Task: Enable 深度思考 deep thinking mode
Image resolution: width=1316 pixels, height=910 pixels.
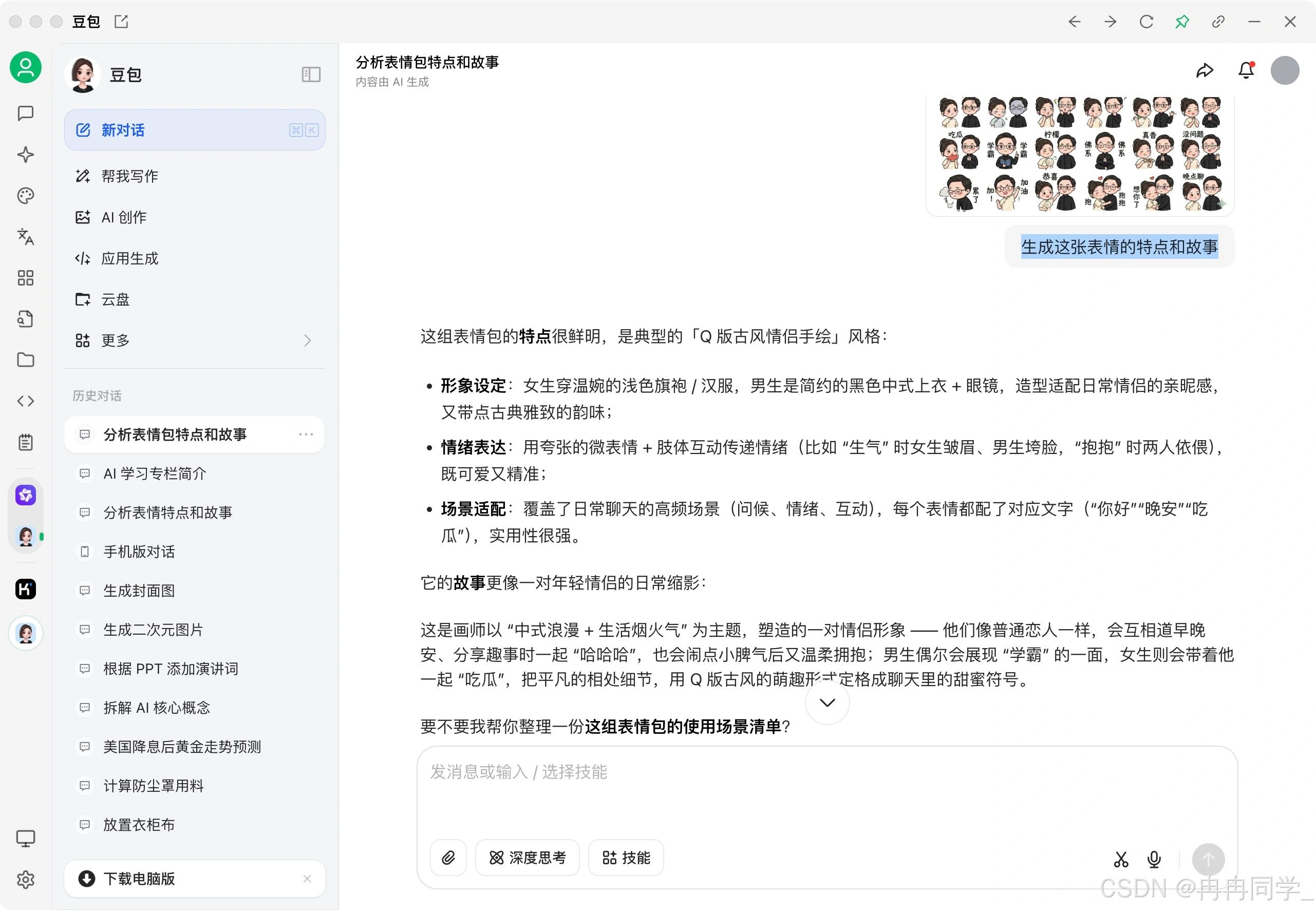Action: pyautogui.click(x=527, y=858)
